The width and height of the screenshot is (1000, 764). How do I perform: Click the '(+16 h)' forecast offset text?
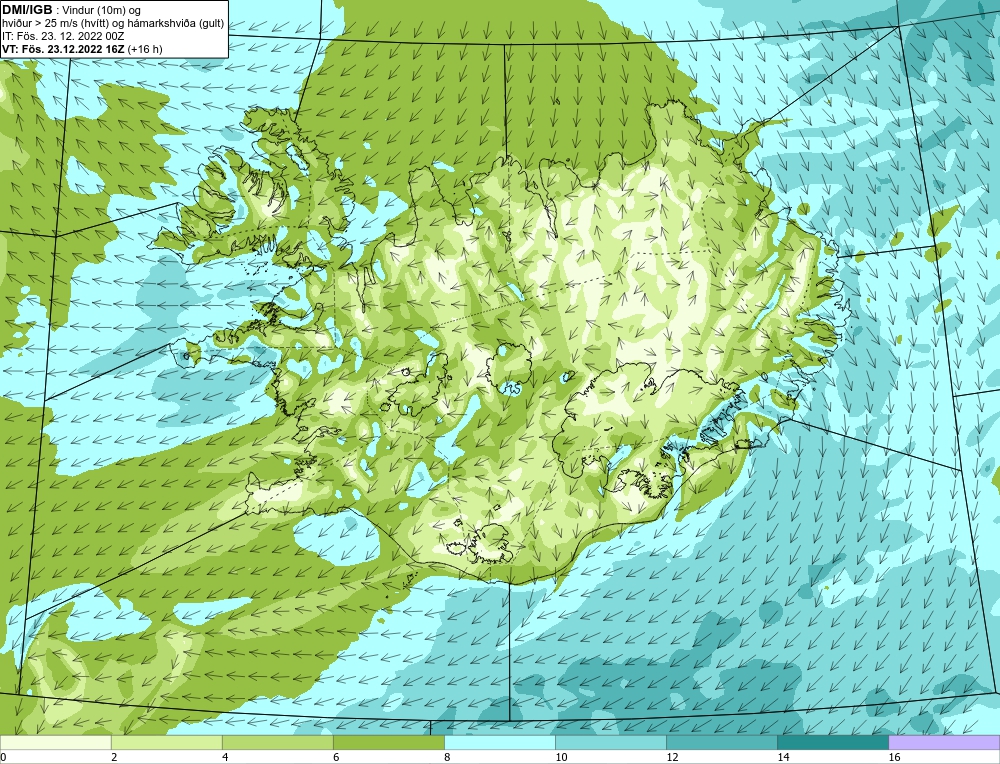(x=145, y=48)
